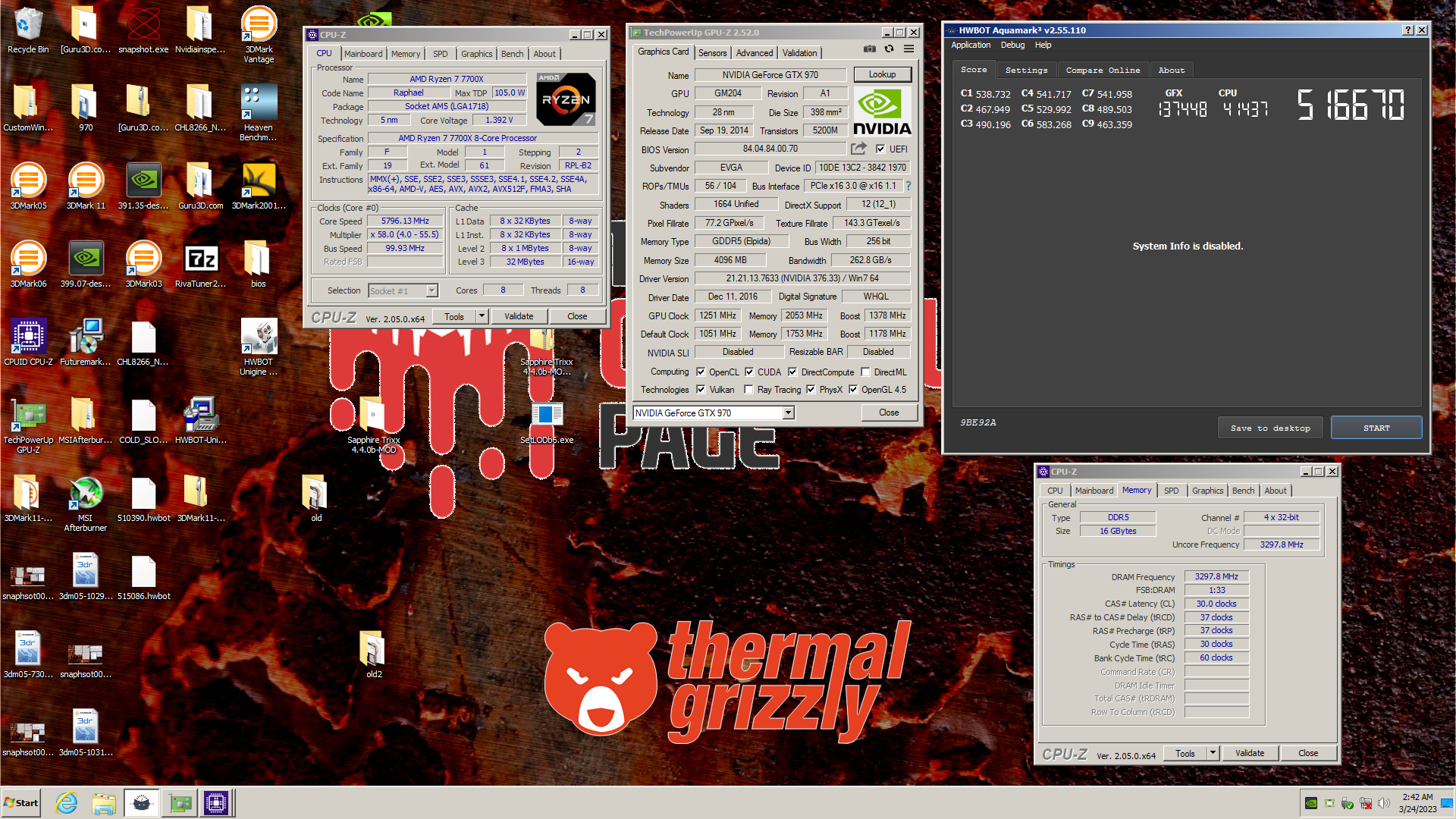Expand Tools dropdown arrow in CPU-Z Memory window
This screenshot has height=819, width=1456.
click(1213, 753)
